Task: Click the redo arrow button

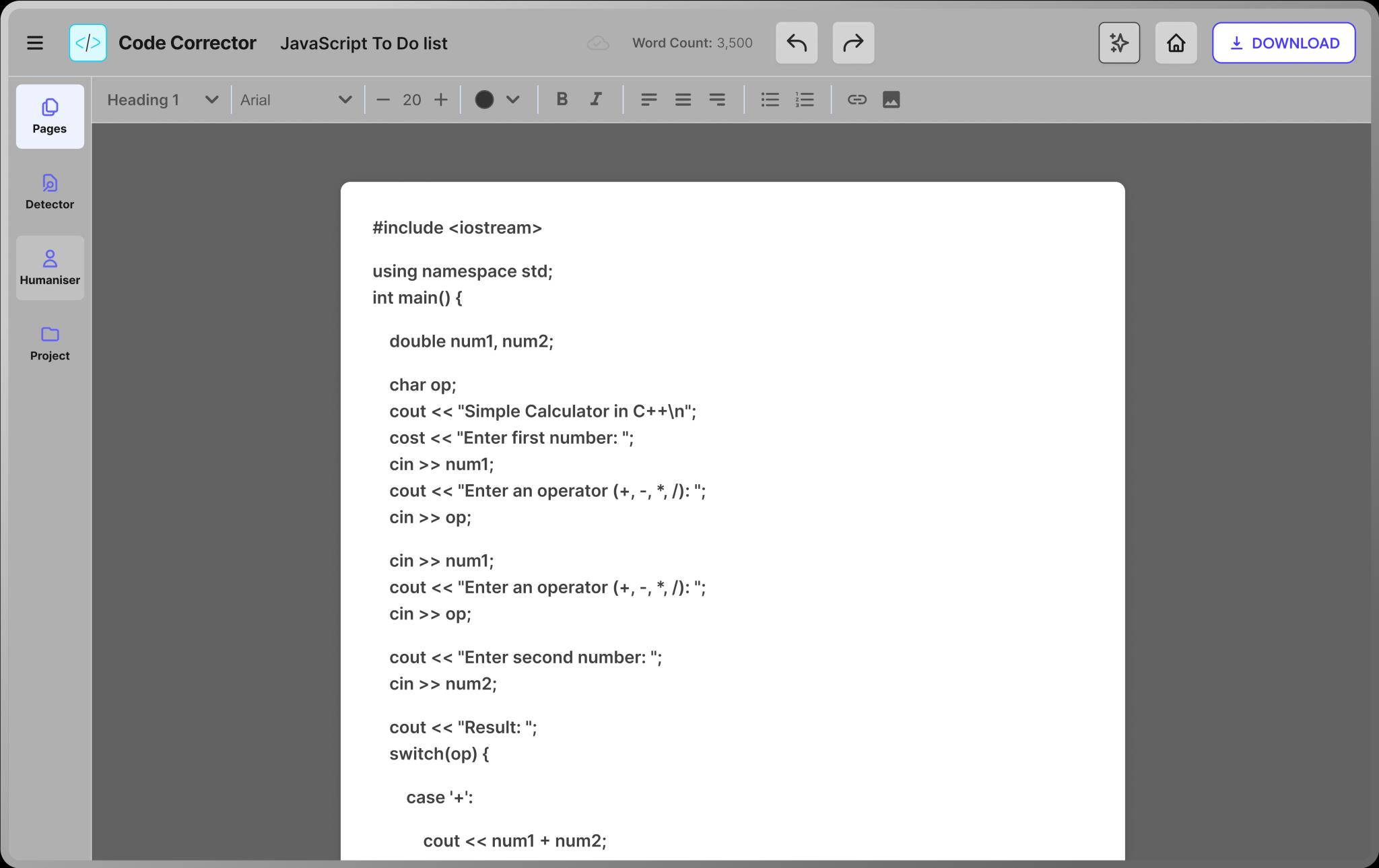Action: click(x=853, y=43)
